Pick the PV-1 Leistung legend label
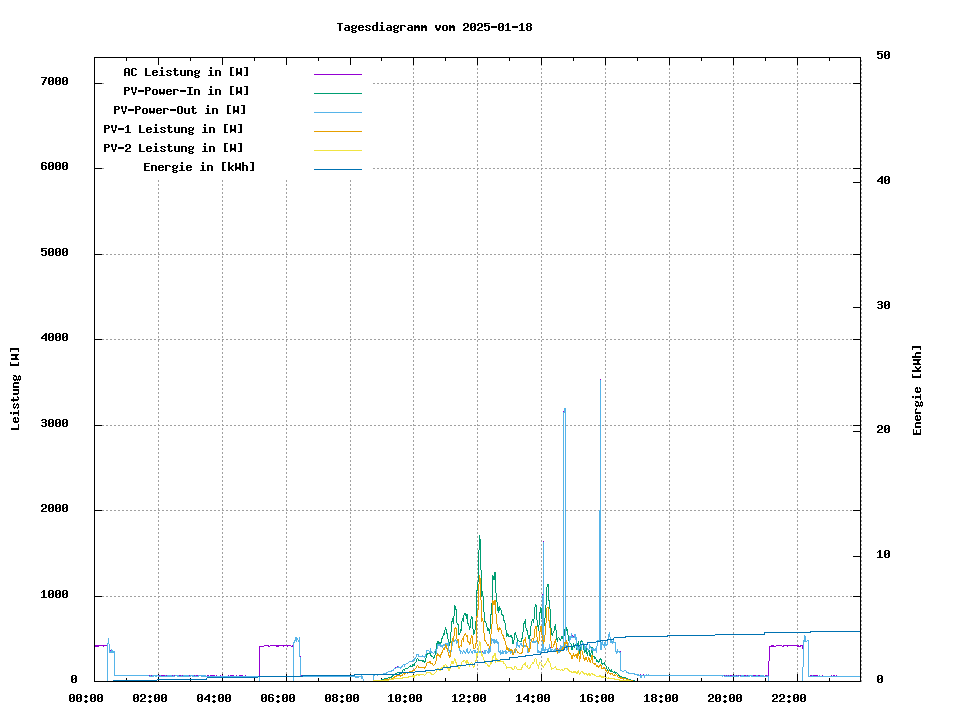The image size is (960, 720). pos(173,129)
